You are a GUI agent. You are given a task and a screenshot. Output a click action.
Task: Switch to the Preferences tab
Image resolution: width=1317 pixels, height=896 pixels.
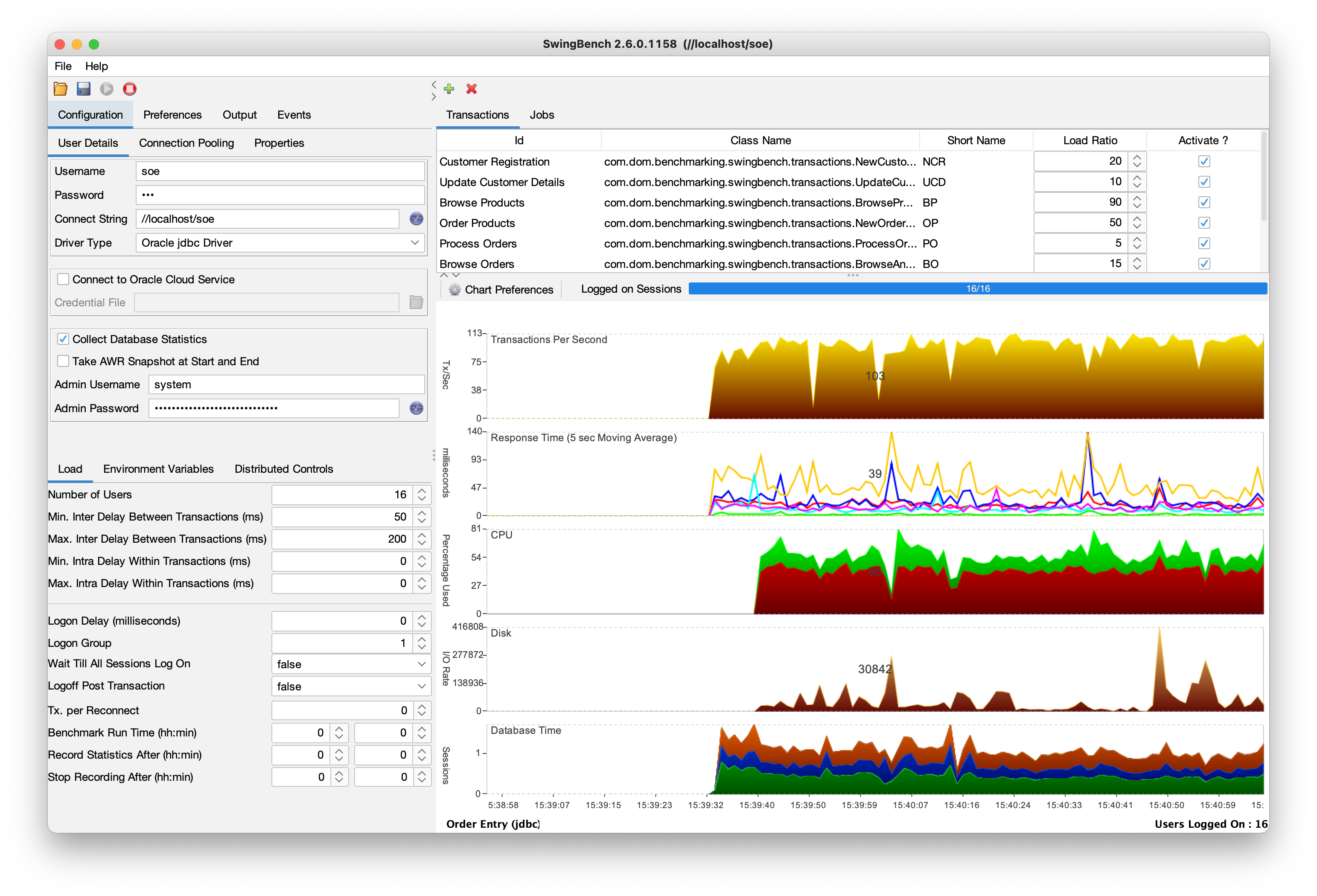pyautogui.click(x=172, y=115)
